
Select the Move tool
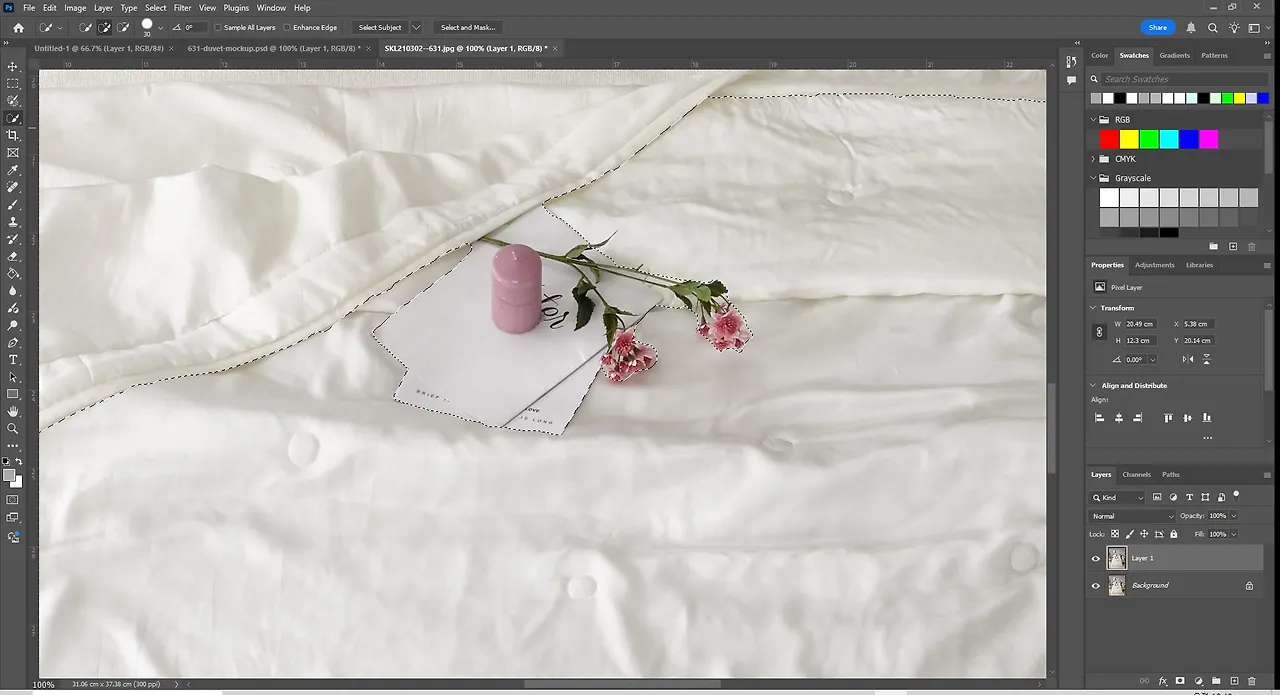[x=13, y=66]
